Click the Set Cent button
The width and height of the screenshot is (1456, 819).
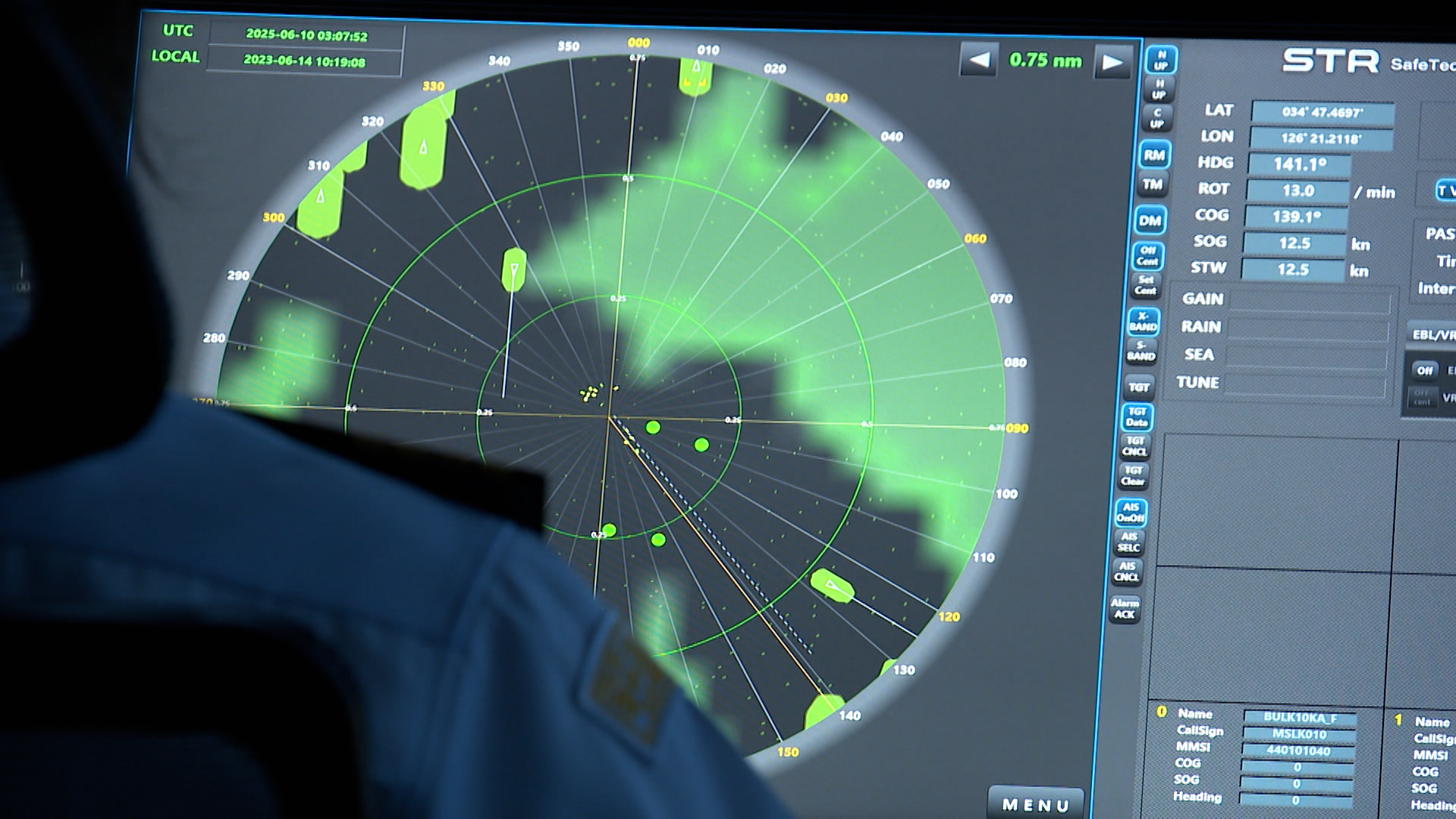[x=1146, y=285]
